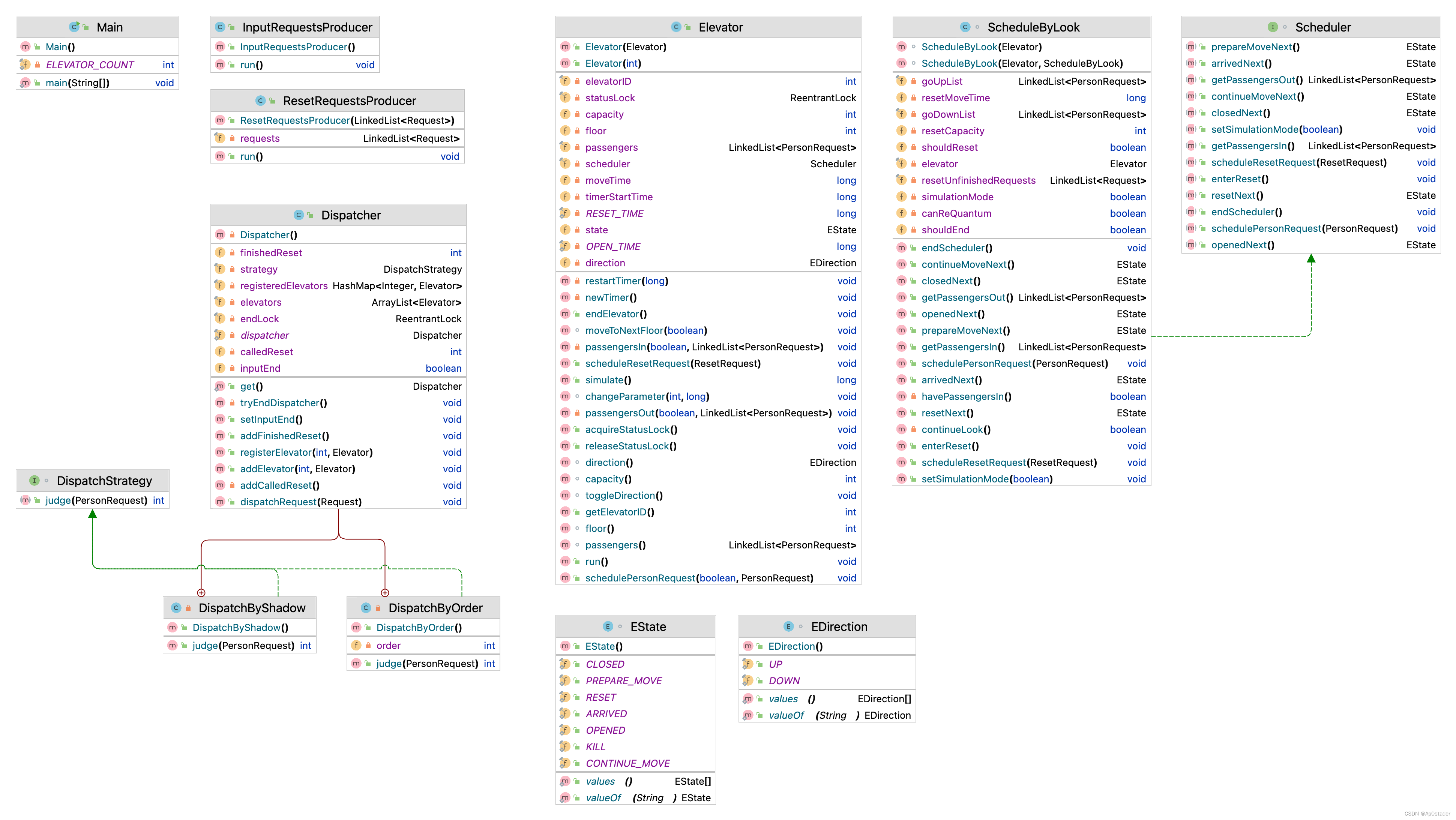Image resolution: width=1456 pixels, height=820 pixels.
Task: Click resetUnfinishedRequests field in ScheduleByLook
Action: point(1021,180)
